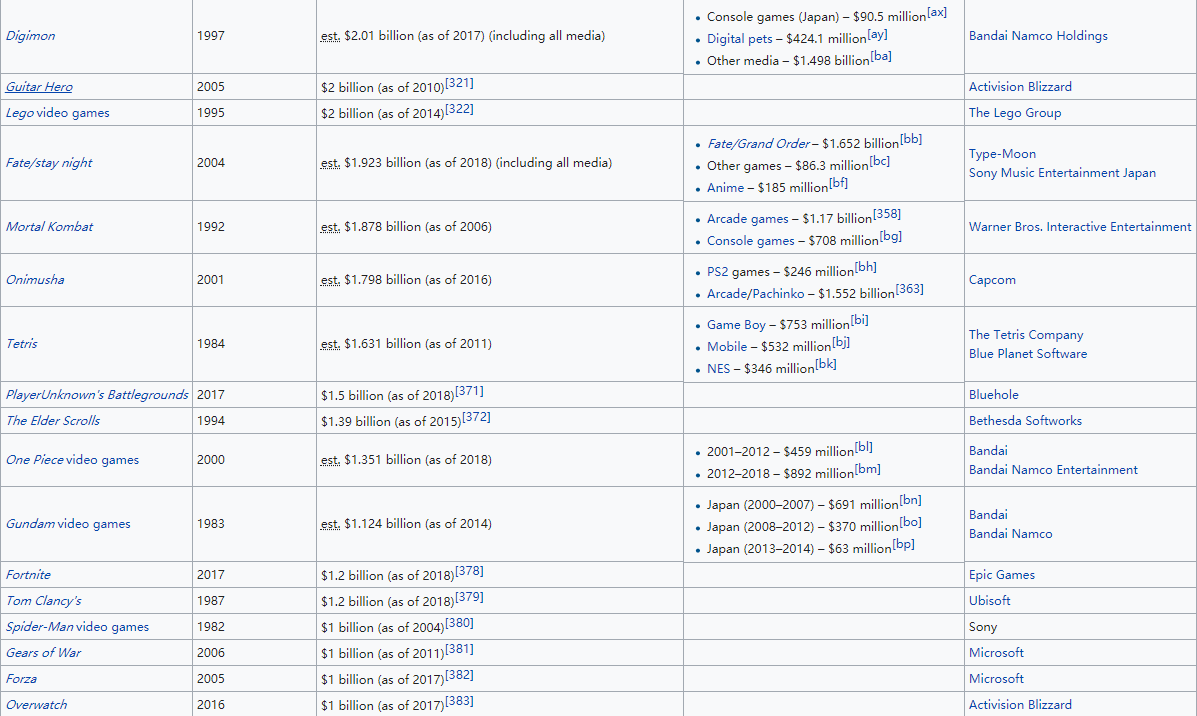Click the Blue Planet Software link
The width and height of the screenshot is (1197, 716).
[x=1027, y=354]
